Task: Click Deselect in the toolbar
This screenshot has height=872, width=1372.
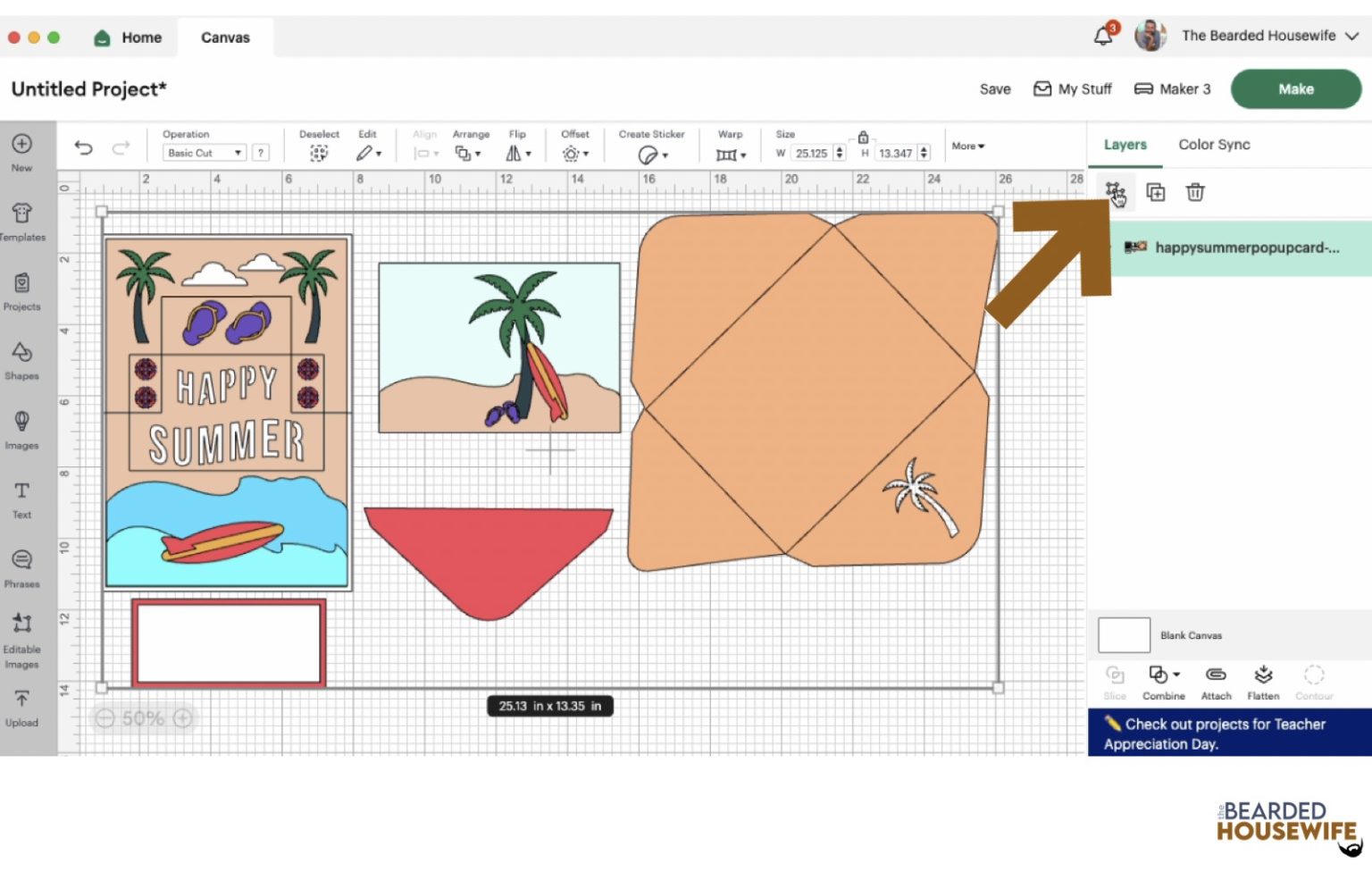Action: click(x=318, y=147)
